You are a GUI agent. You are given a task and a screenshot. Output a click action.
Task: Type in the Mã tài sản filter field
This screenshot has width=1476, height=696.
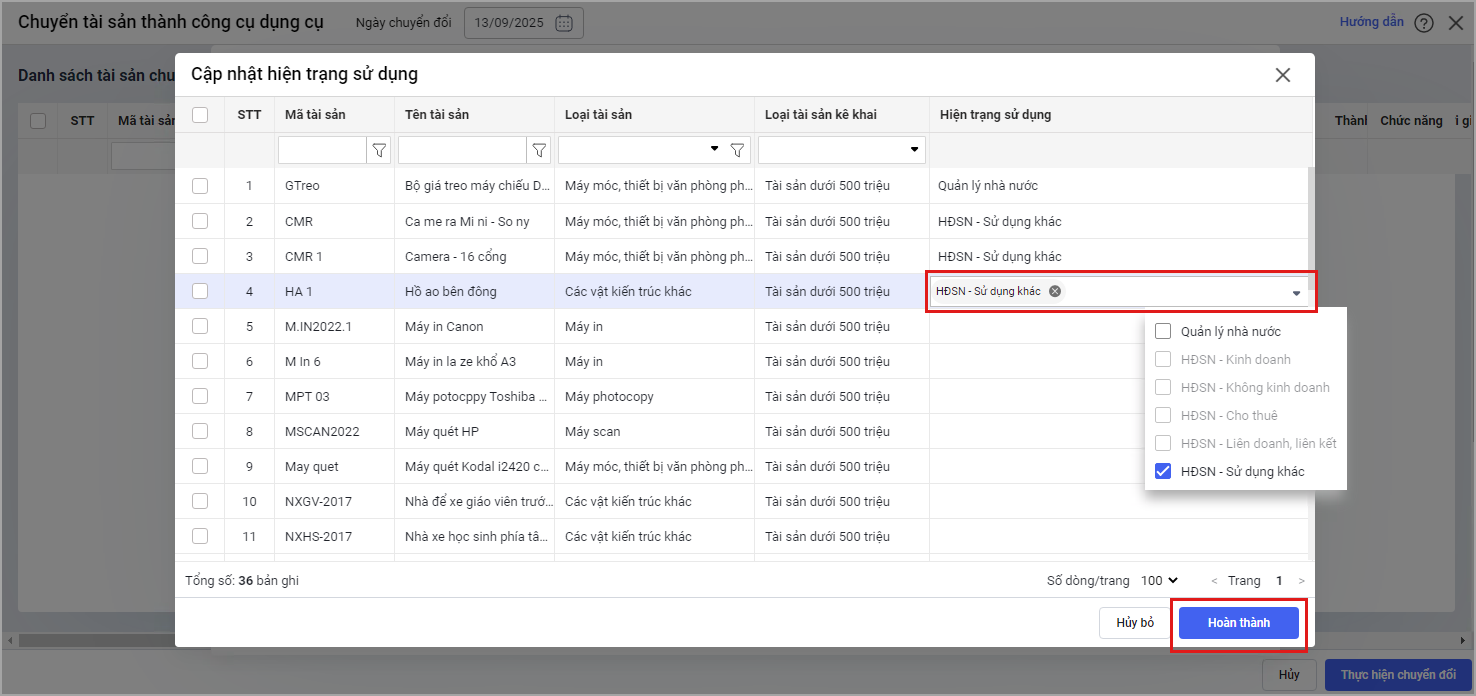[322, 150]
